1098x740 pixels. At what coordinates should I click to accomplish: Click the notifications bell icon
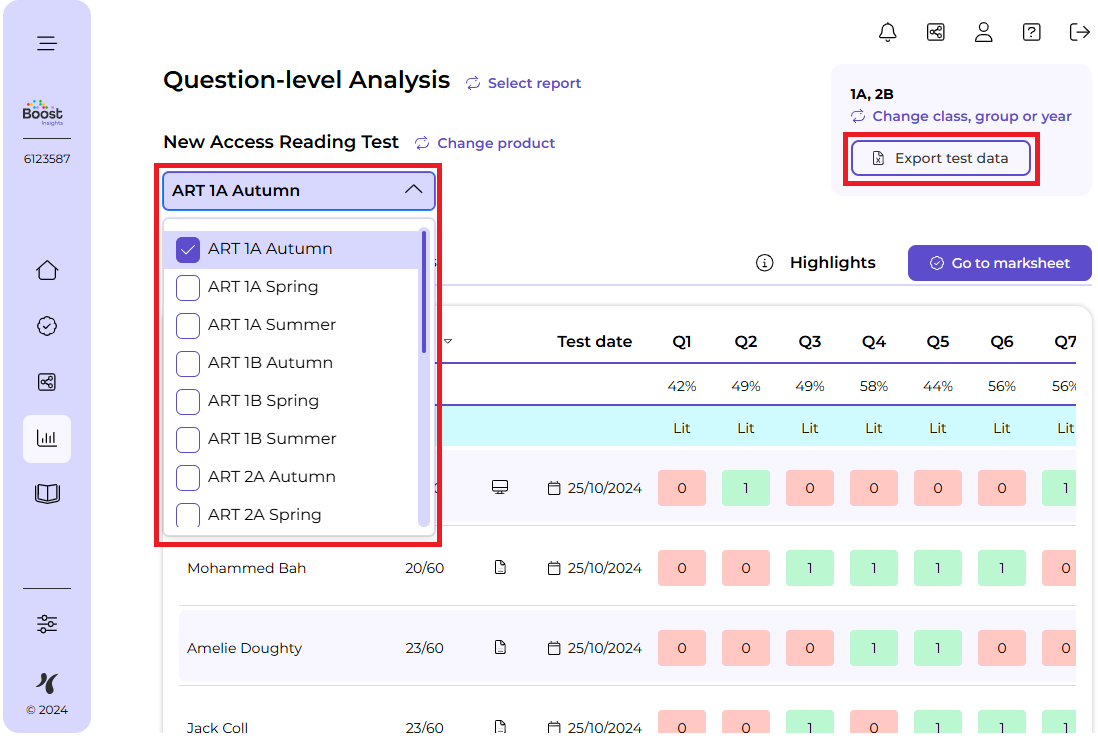pyautogui.click(x=887, y=32)
